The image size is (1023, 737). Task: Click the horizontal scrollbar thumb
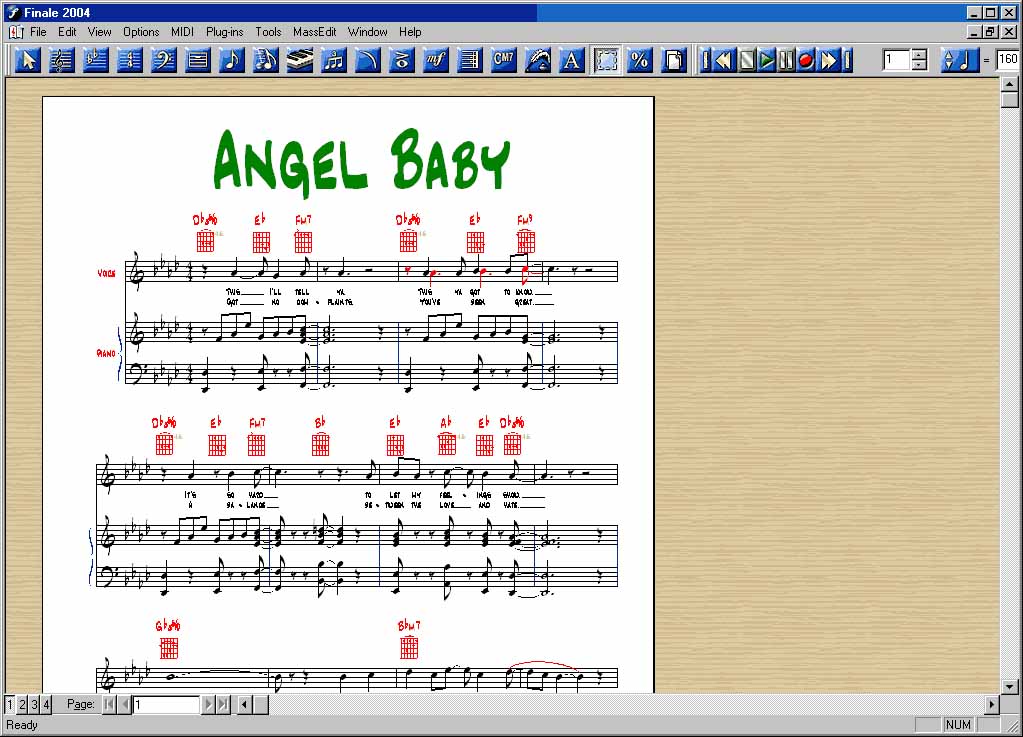[x=261, y=704]
